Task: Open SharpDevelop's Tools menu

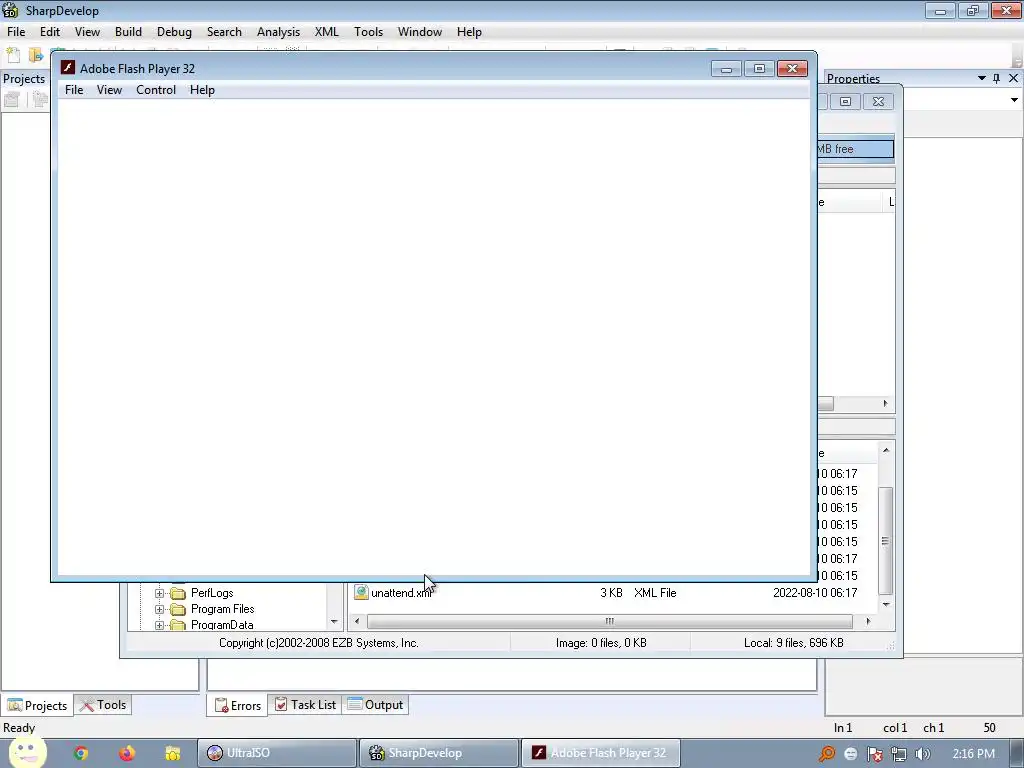Action: 368,32
